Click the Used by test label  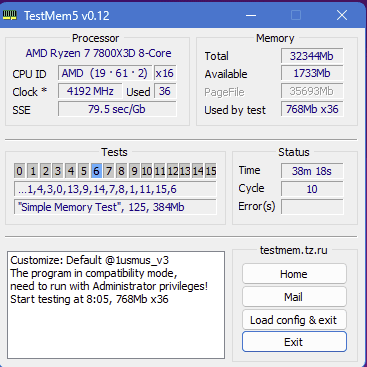click(x=235, y=110)
